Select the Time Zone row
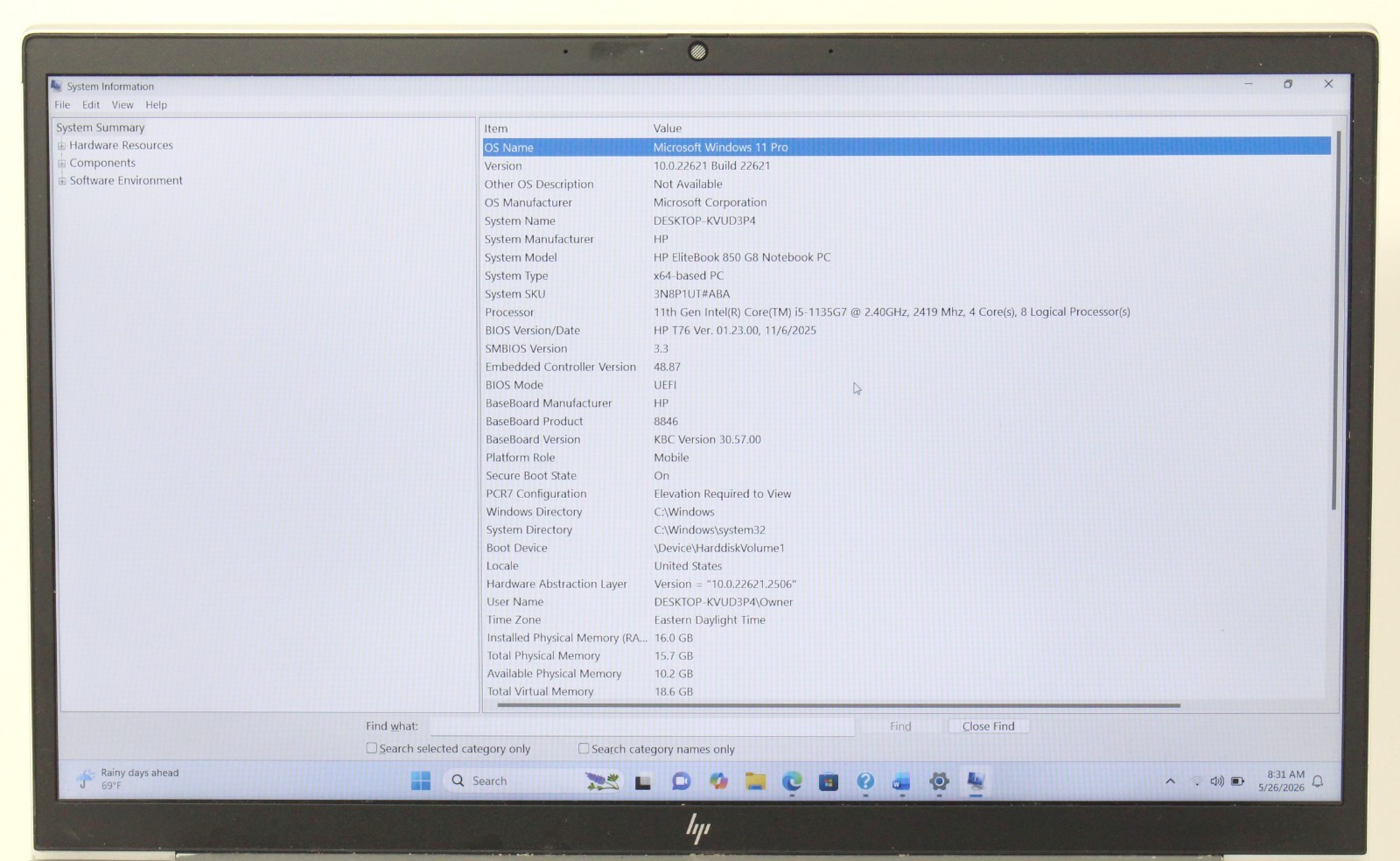The height and width of the screenshot is (861, 1400). 906,619
